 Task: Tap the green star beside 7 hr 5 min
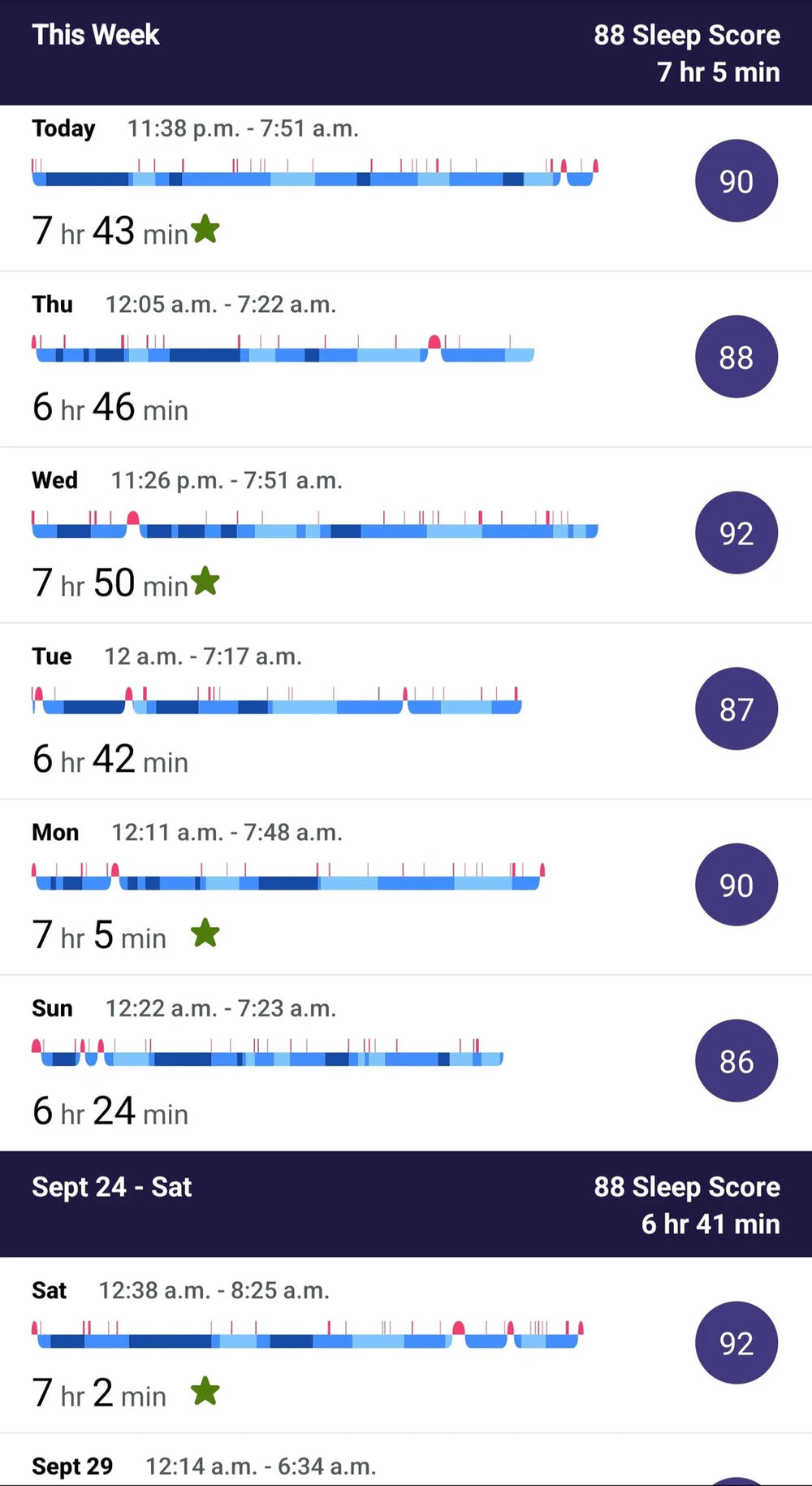click(x=205, y=933)
